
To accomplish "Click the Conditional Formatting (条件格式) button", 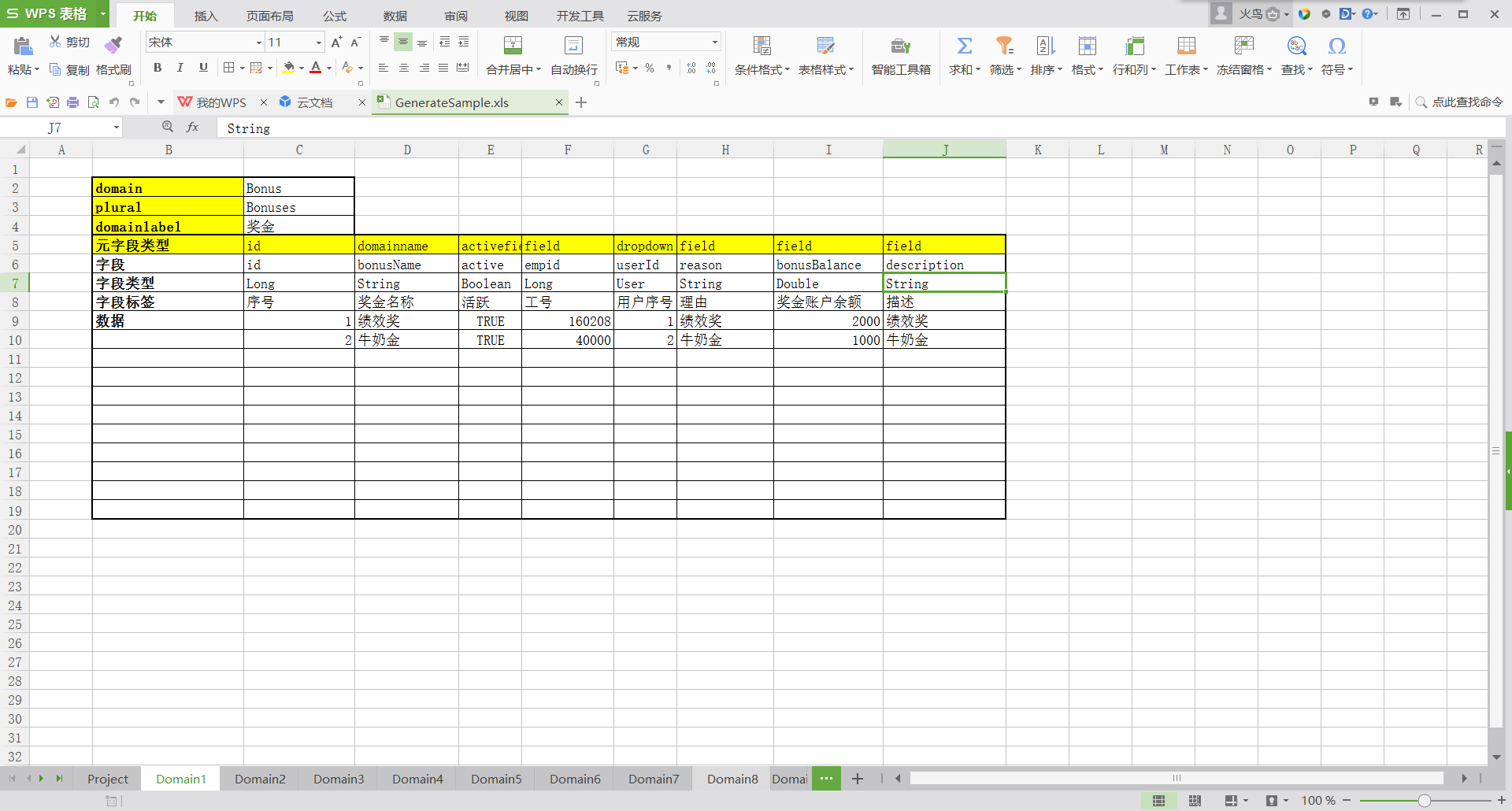I will tap(762, 56).
